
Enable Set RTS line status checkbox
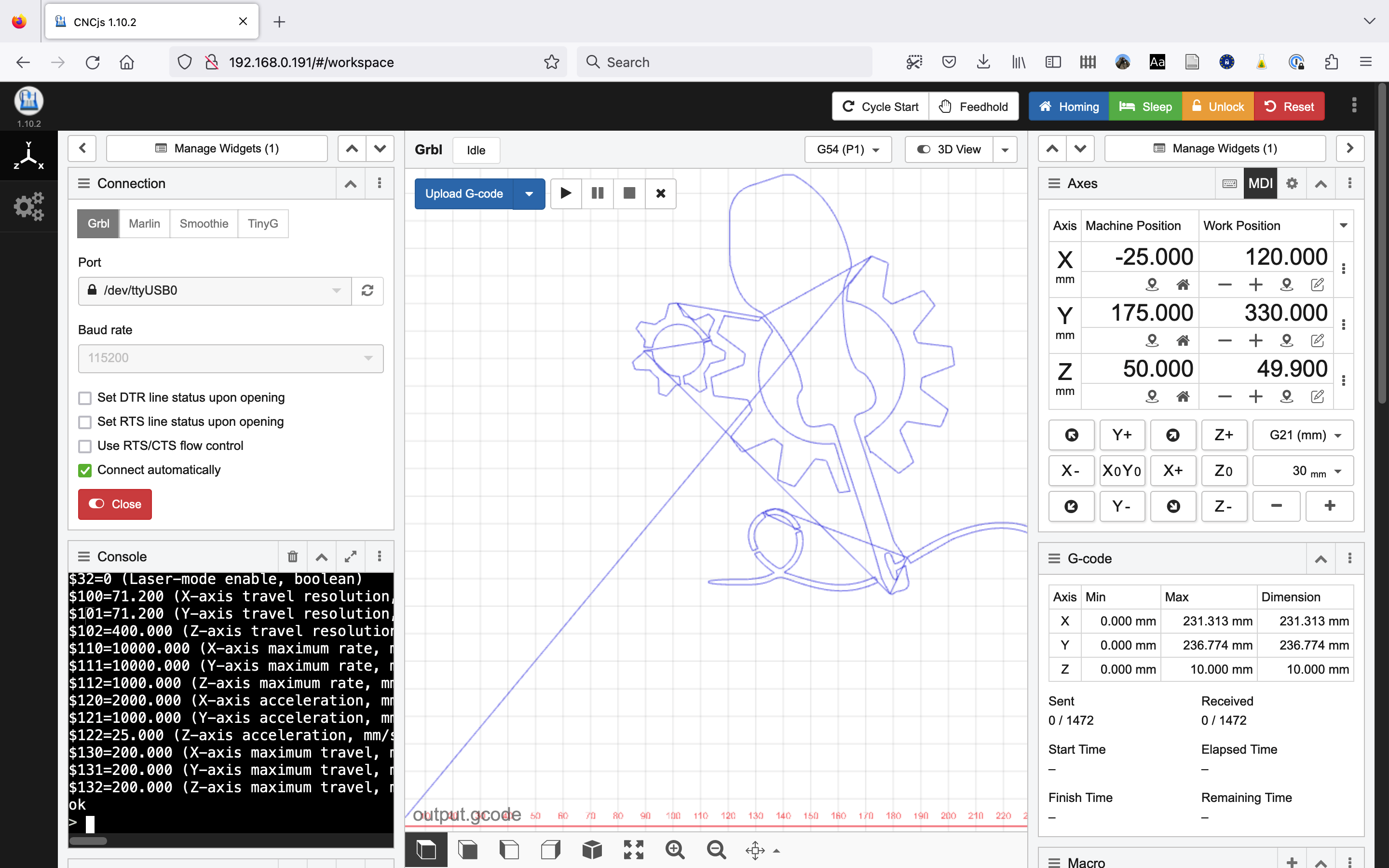(85, 422)
